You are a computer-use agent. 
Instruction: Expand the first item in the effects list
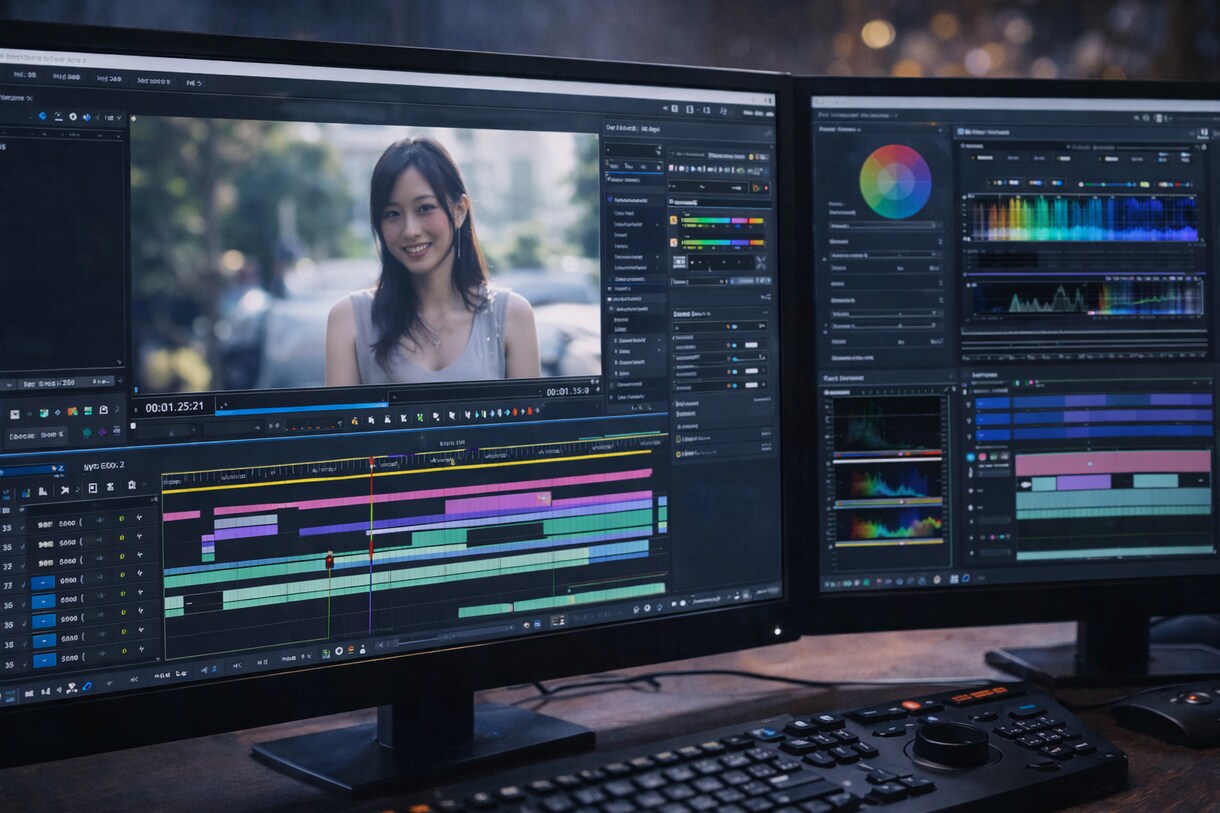point(635,199)
